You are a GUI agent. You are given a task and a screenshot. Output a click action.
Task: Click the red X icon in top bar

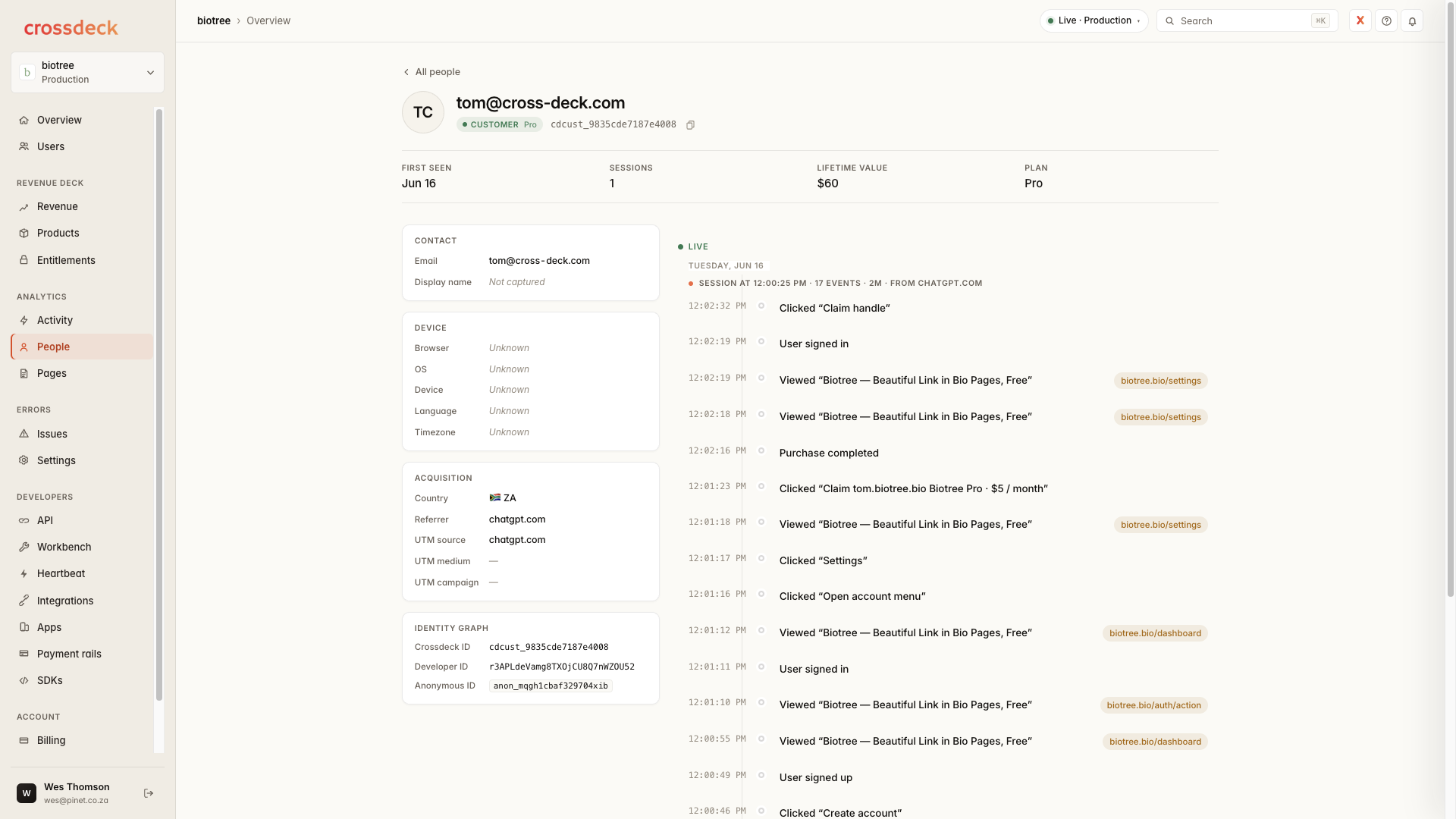[1360, 21]
